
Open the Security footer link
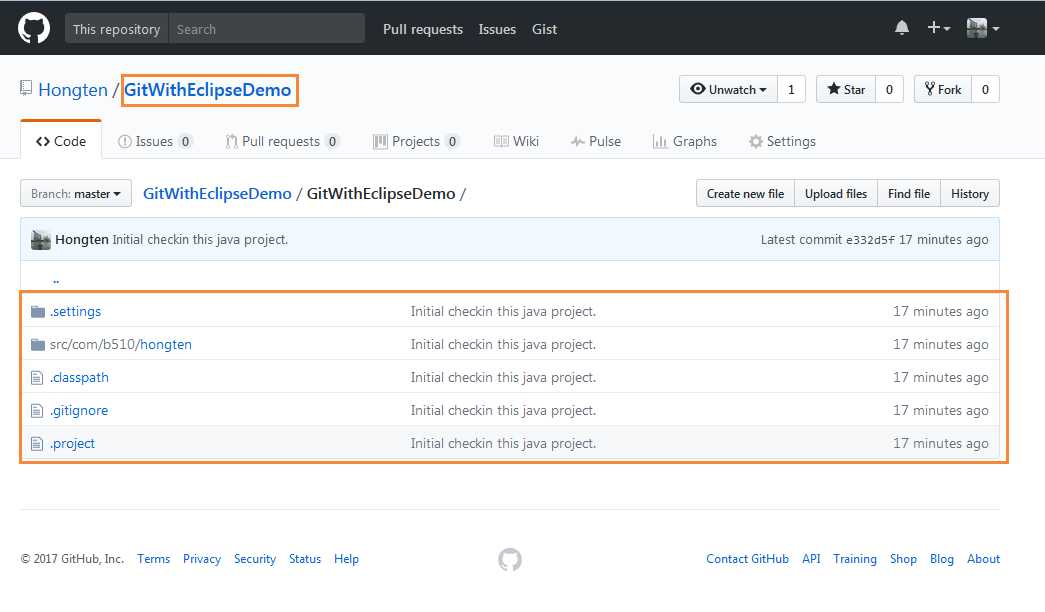point(255,559)
